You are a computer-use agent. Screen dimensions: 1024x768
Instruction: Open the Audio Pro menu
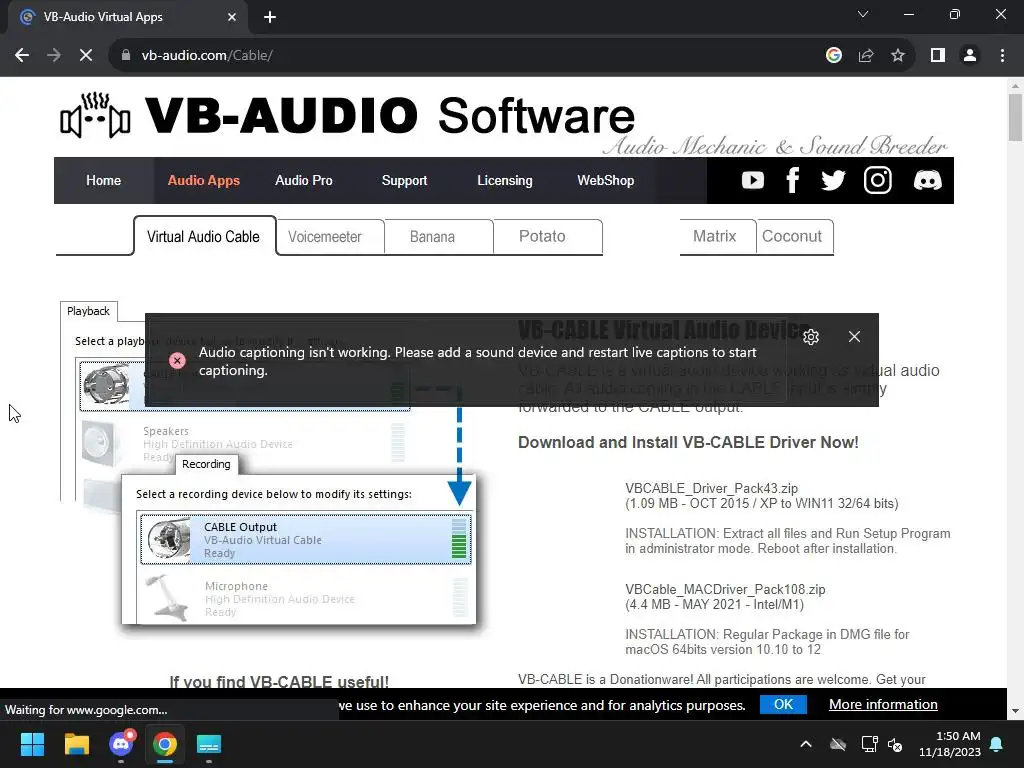tap(304, 180)
